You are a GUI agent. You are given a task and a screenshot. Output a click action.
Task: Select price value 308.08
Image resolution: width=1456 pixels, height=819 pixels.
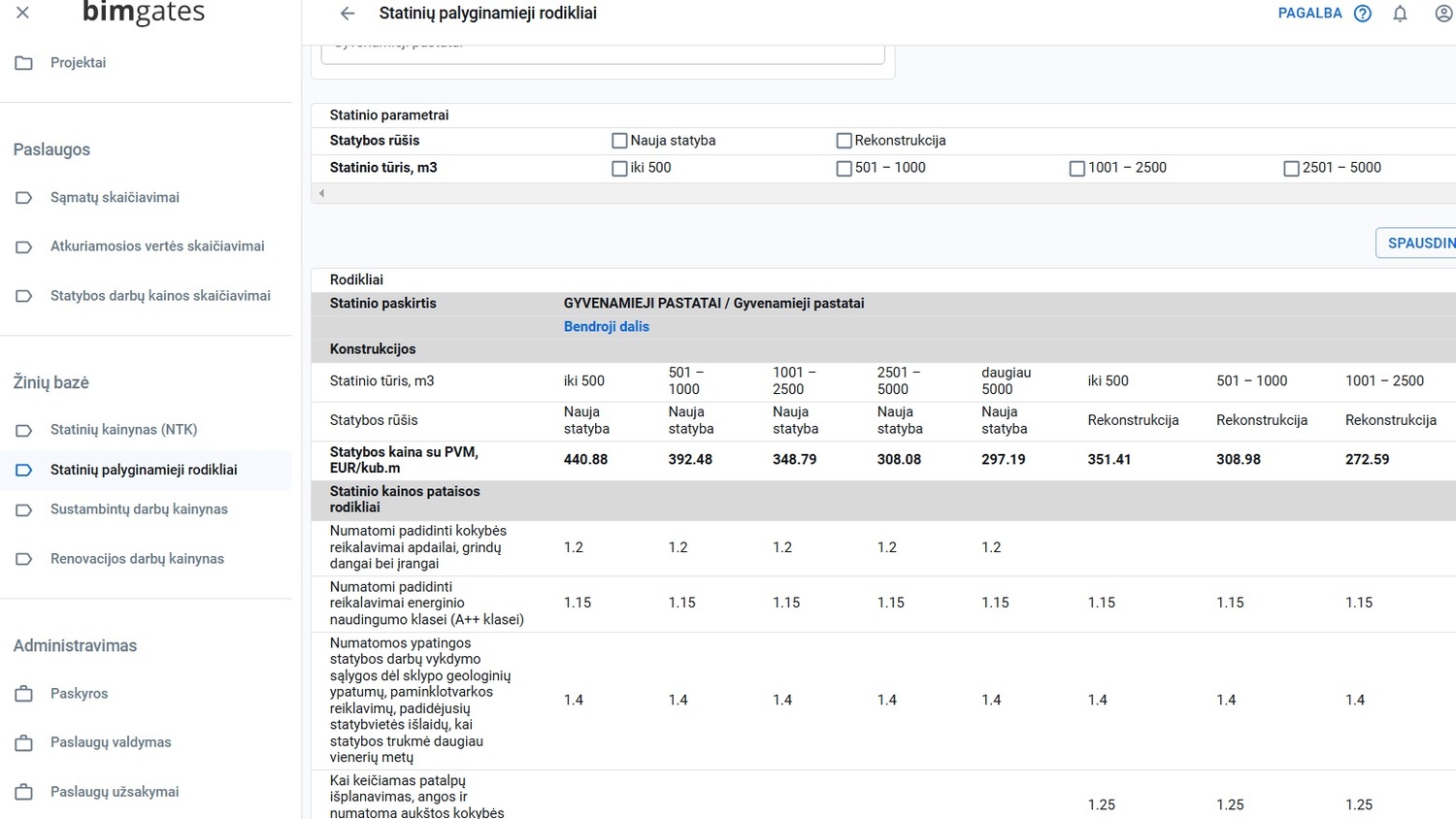point(899,460)
